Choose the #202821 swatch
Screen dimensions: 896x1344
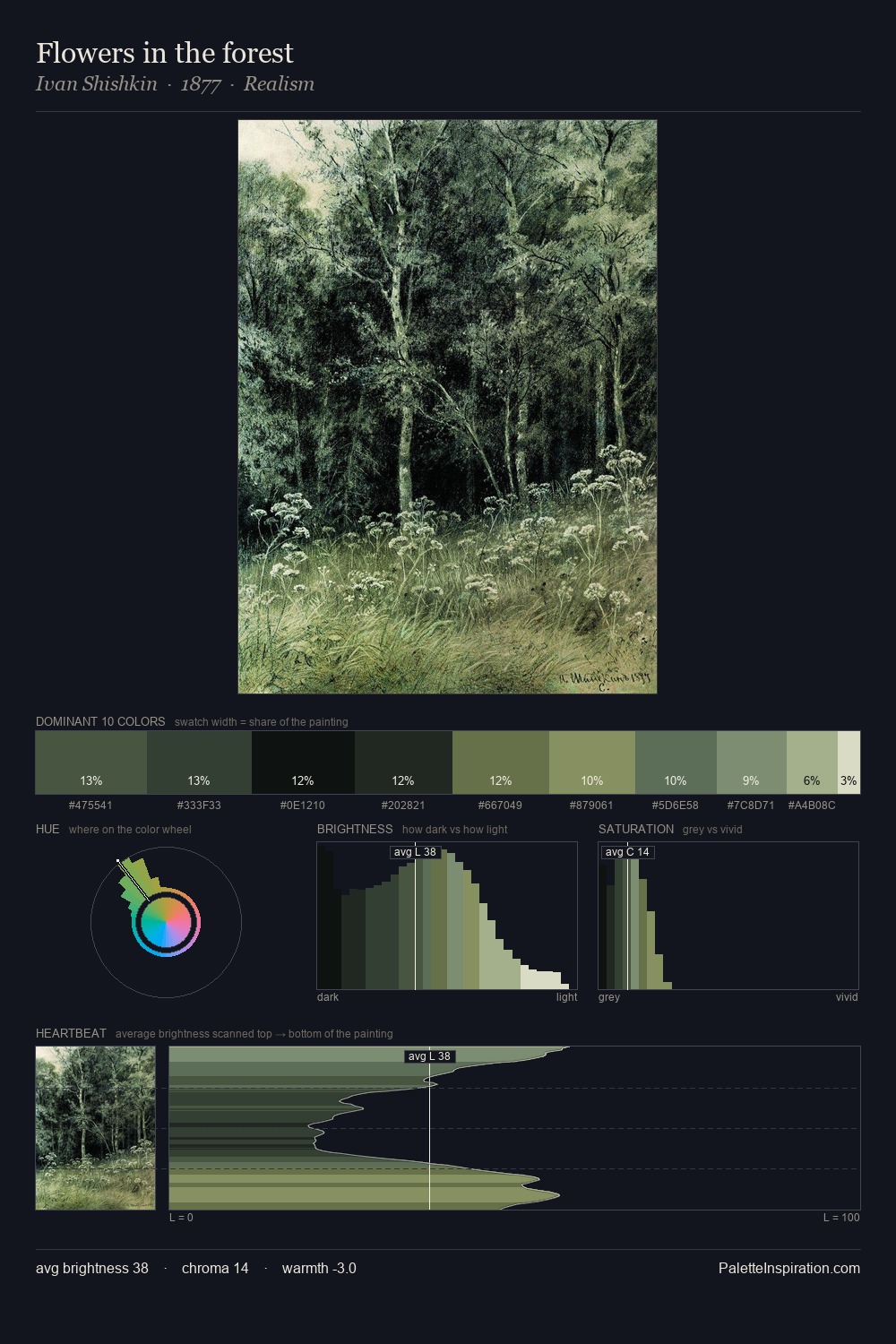pyautogui.click(x=403, y=762)
